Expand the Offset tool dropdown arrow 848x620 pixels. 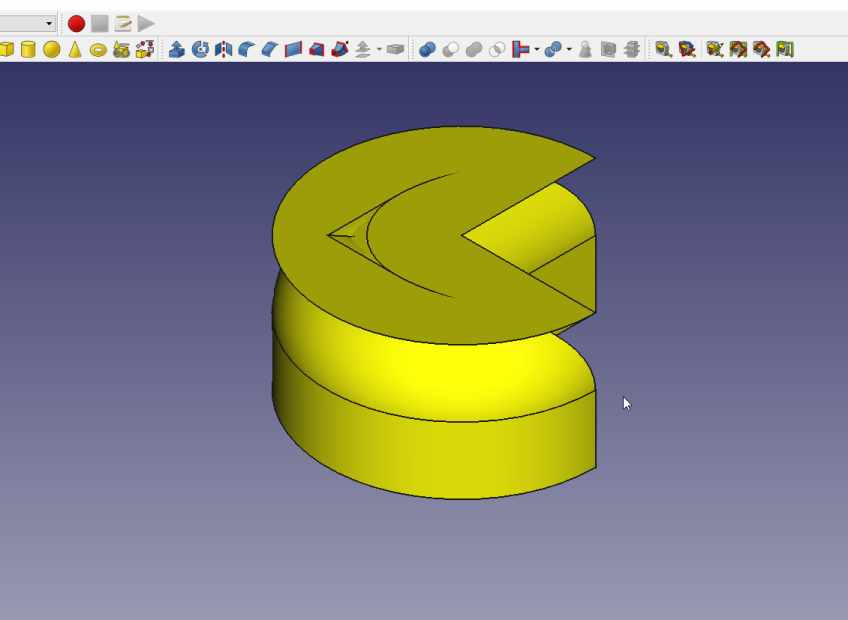pyautogui.click(x=379, y=50)
